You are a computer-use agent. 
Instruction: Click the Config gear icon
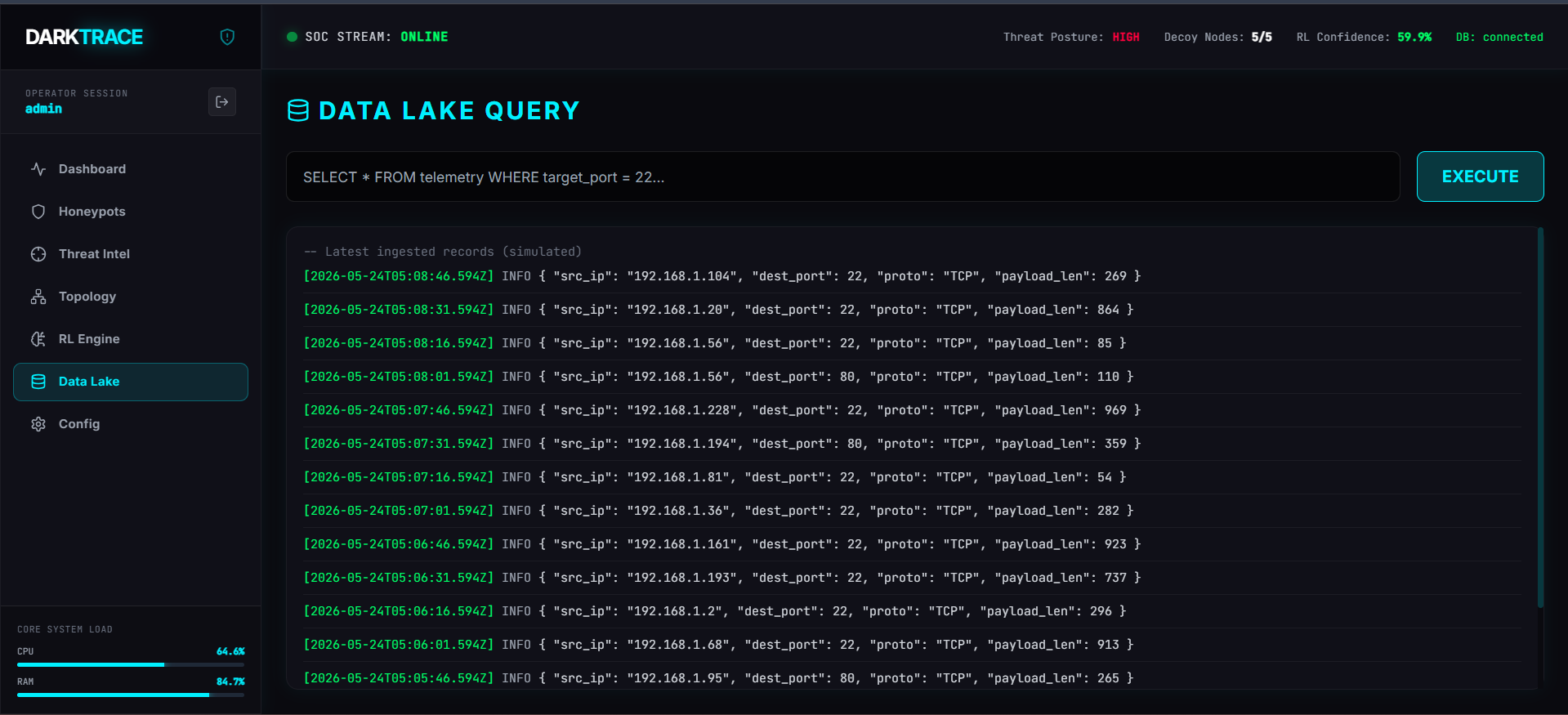point(38,424)
